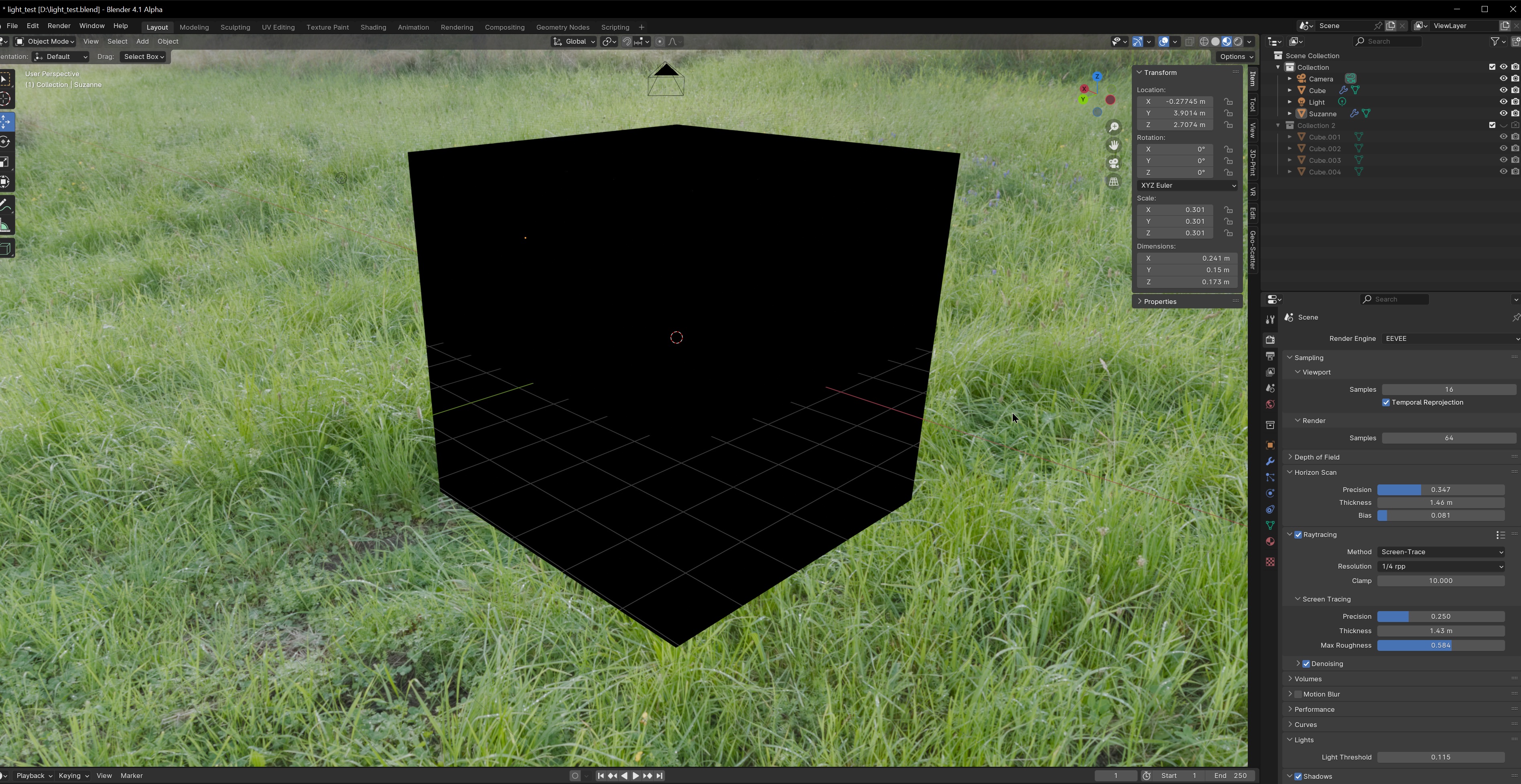The image size is (1521, 784).
Task: Uncheck the Raytracing checkbox
Action: pos(1298,534)
